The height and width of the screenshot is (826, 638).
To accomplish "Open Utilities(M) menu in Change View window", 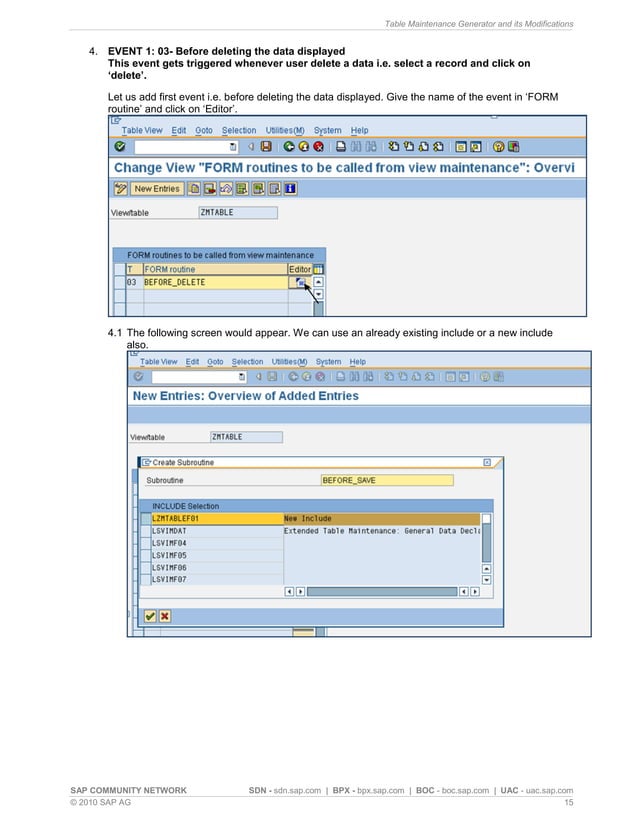I will point(284,130).
